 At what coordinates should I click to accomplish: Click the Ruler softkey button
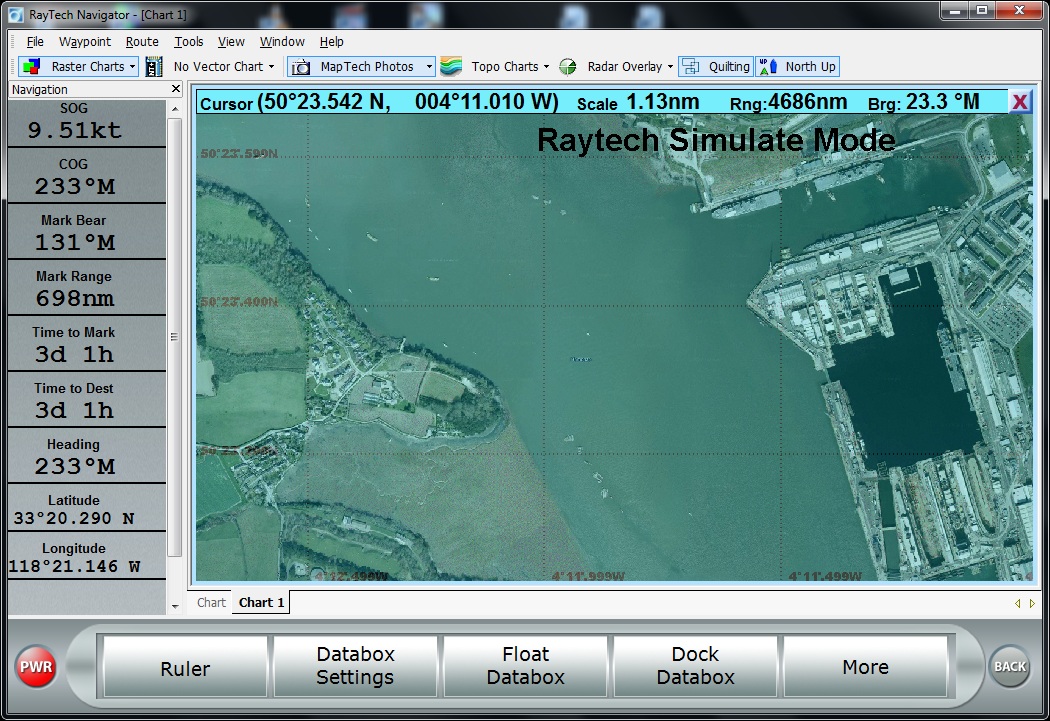point(185,667)
